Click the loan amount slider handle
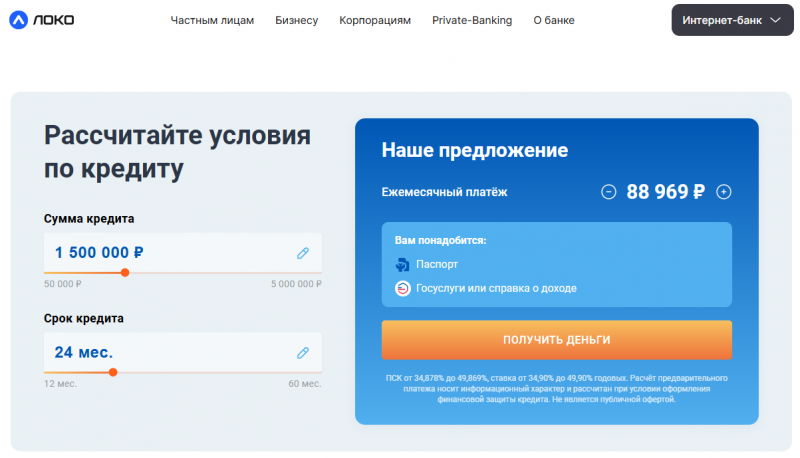The height and width of the screenshot is (458, 800). [x=124, y=273]
